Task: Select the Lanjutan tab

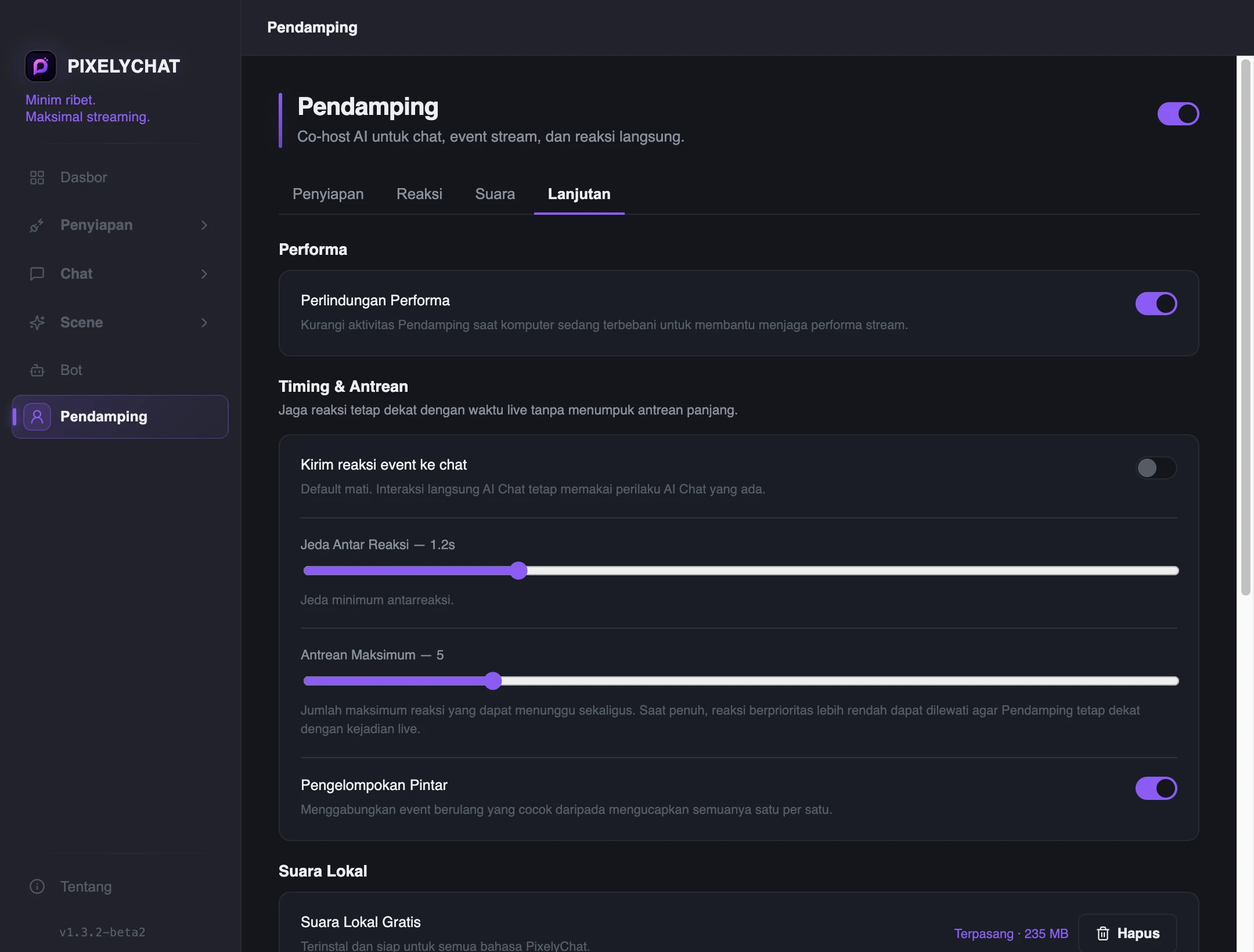Action: 579,194
